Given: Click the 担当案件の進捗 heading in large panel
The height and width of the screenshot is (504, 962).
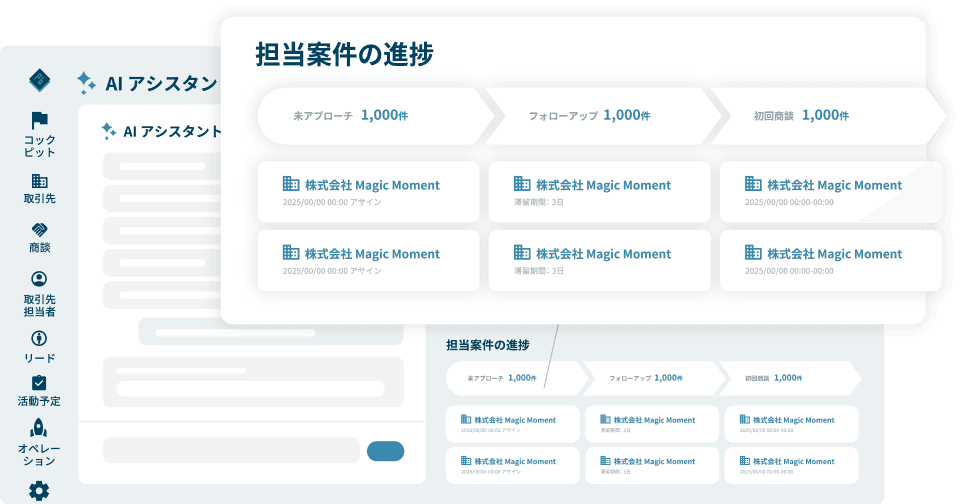Looking at the screenshot, I should [345, 54].
